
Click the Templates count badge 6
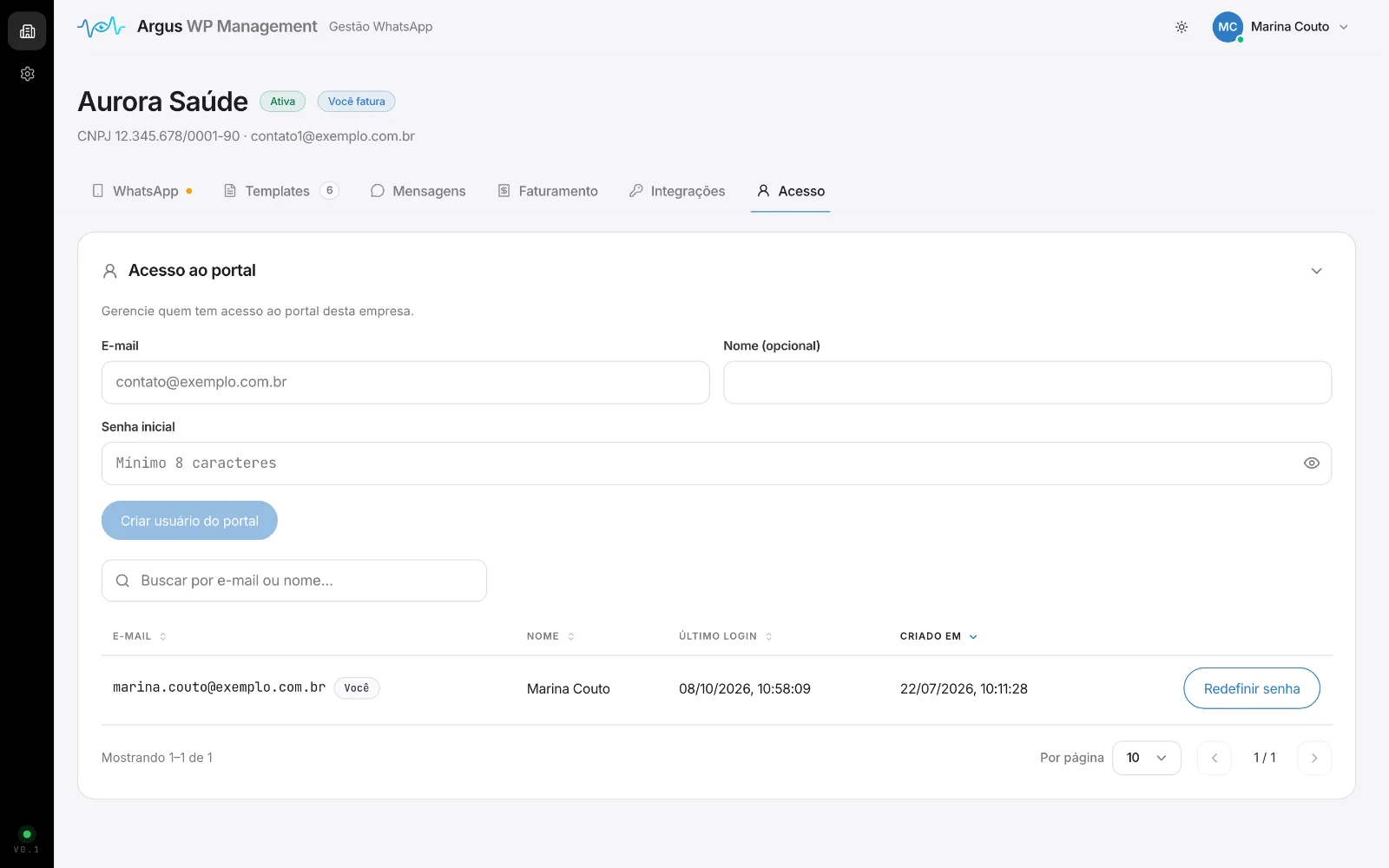point(329,191)
